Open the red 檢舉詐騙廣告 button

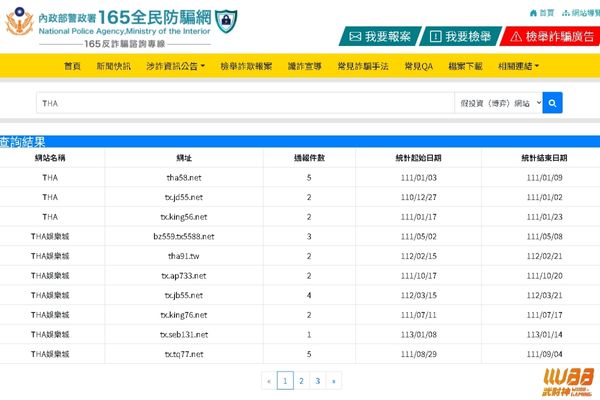click(x=551, y=36)
